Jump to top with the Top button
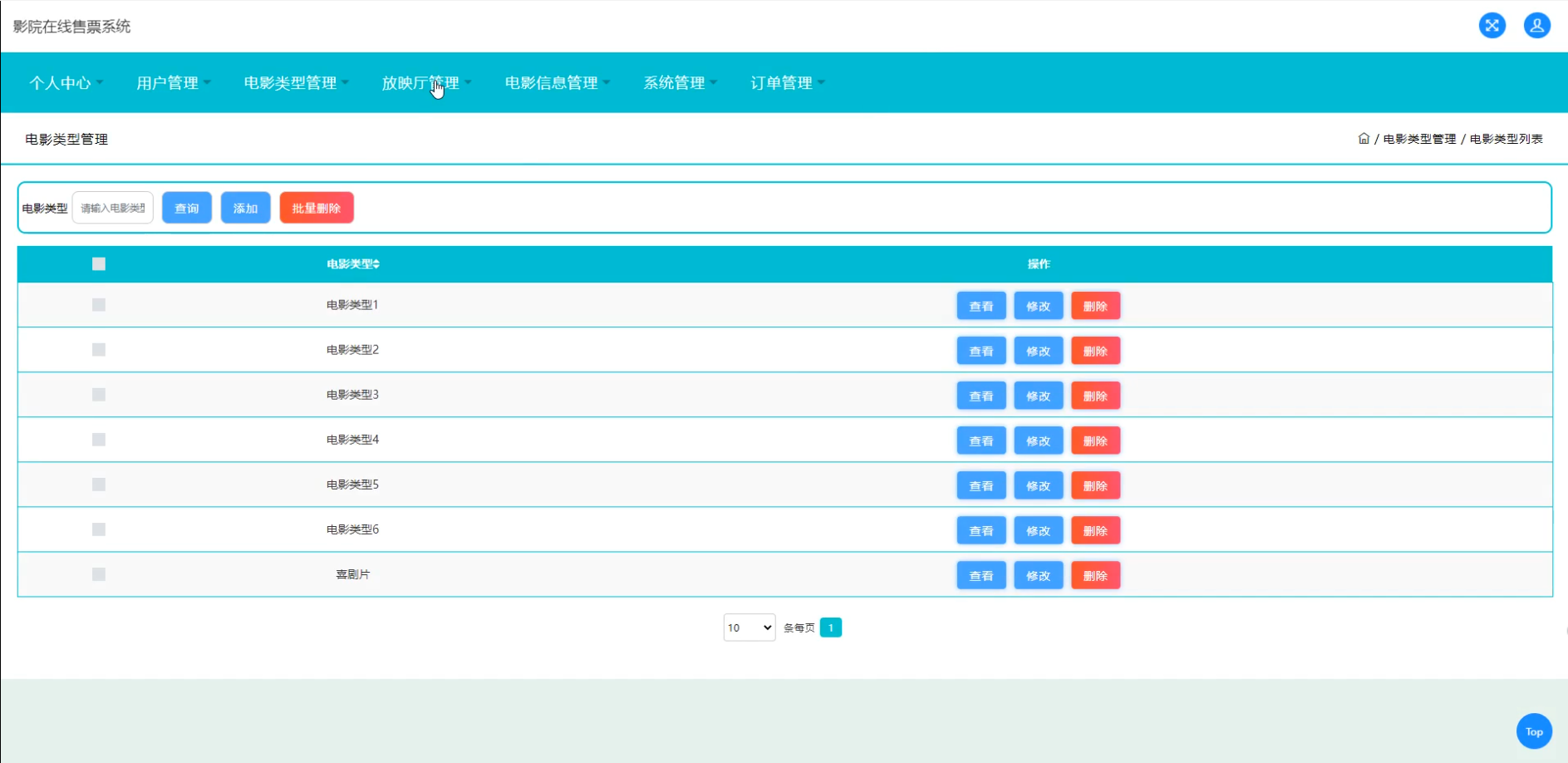This screenshot has height=763, width=1568. (x=1534, y=731)
